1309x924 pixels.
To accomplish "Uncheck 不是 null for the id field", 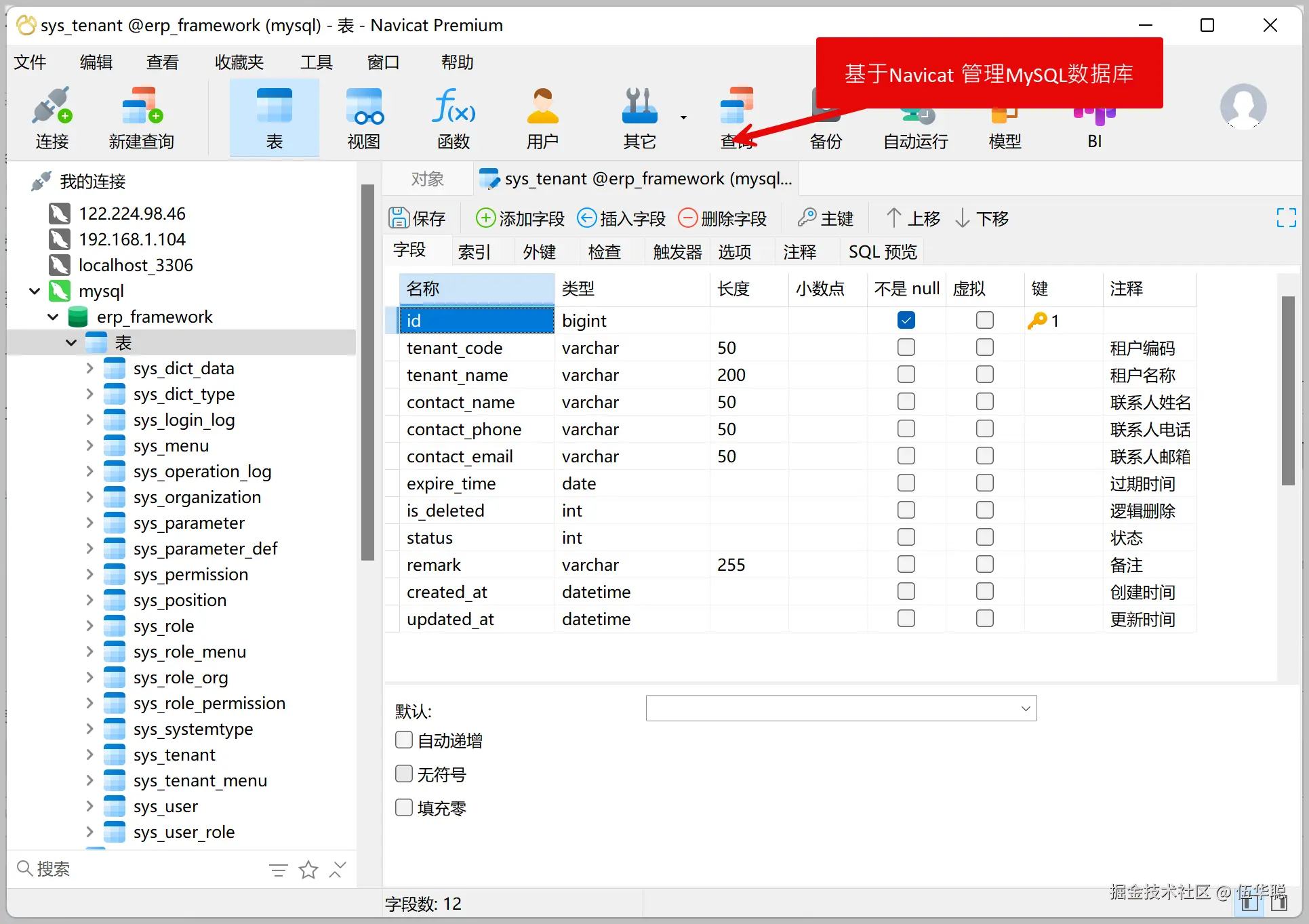I will (906, 319).
